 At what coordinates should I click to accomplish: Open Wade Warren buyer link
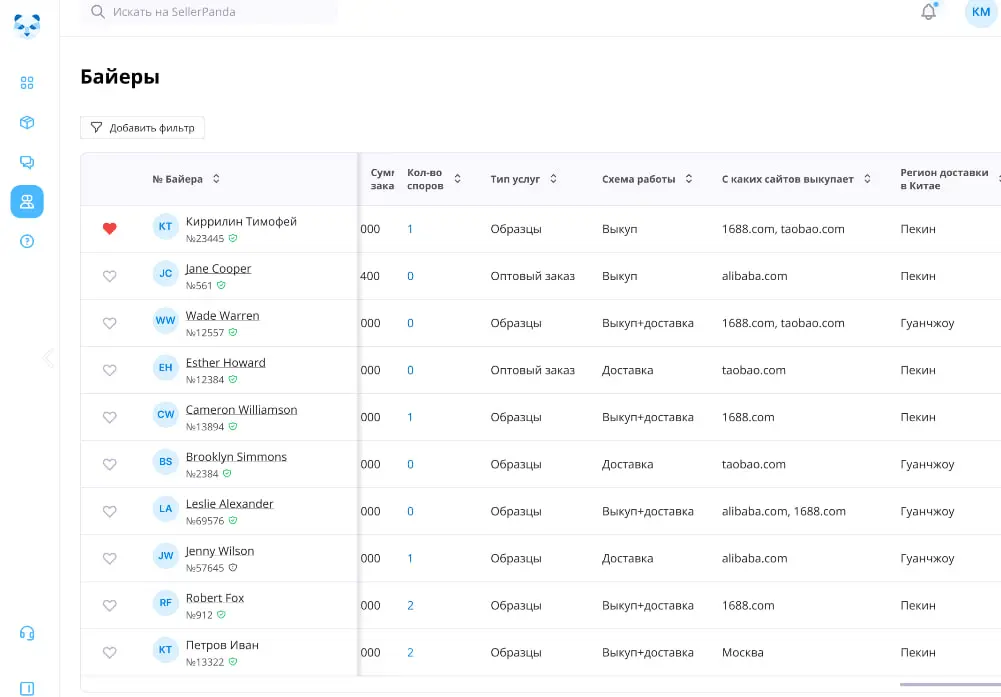(222, 315)
